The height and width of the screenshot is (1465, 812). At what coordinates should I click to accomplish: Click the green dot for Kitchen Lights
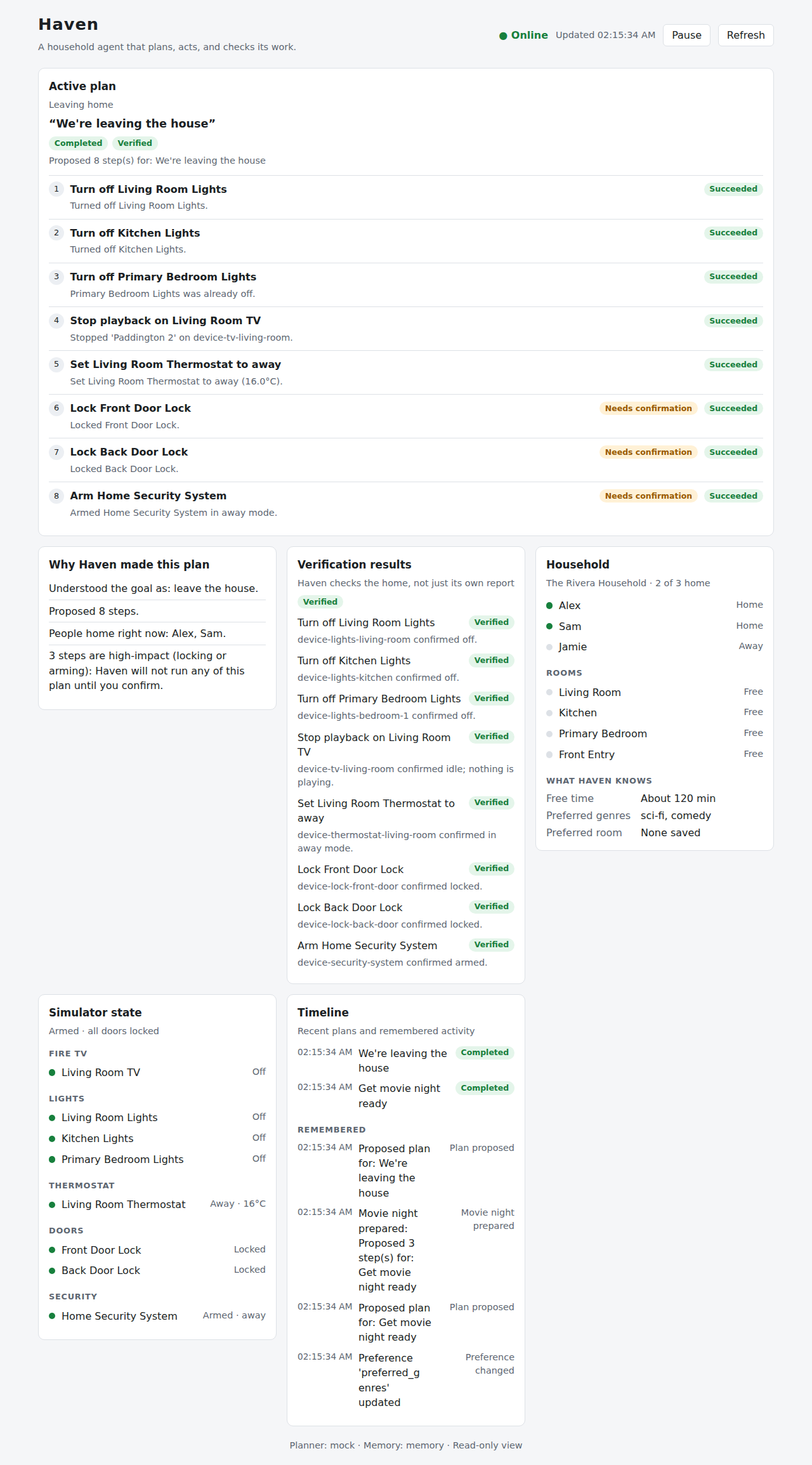click(52, 1139)
